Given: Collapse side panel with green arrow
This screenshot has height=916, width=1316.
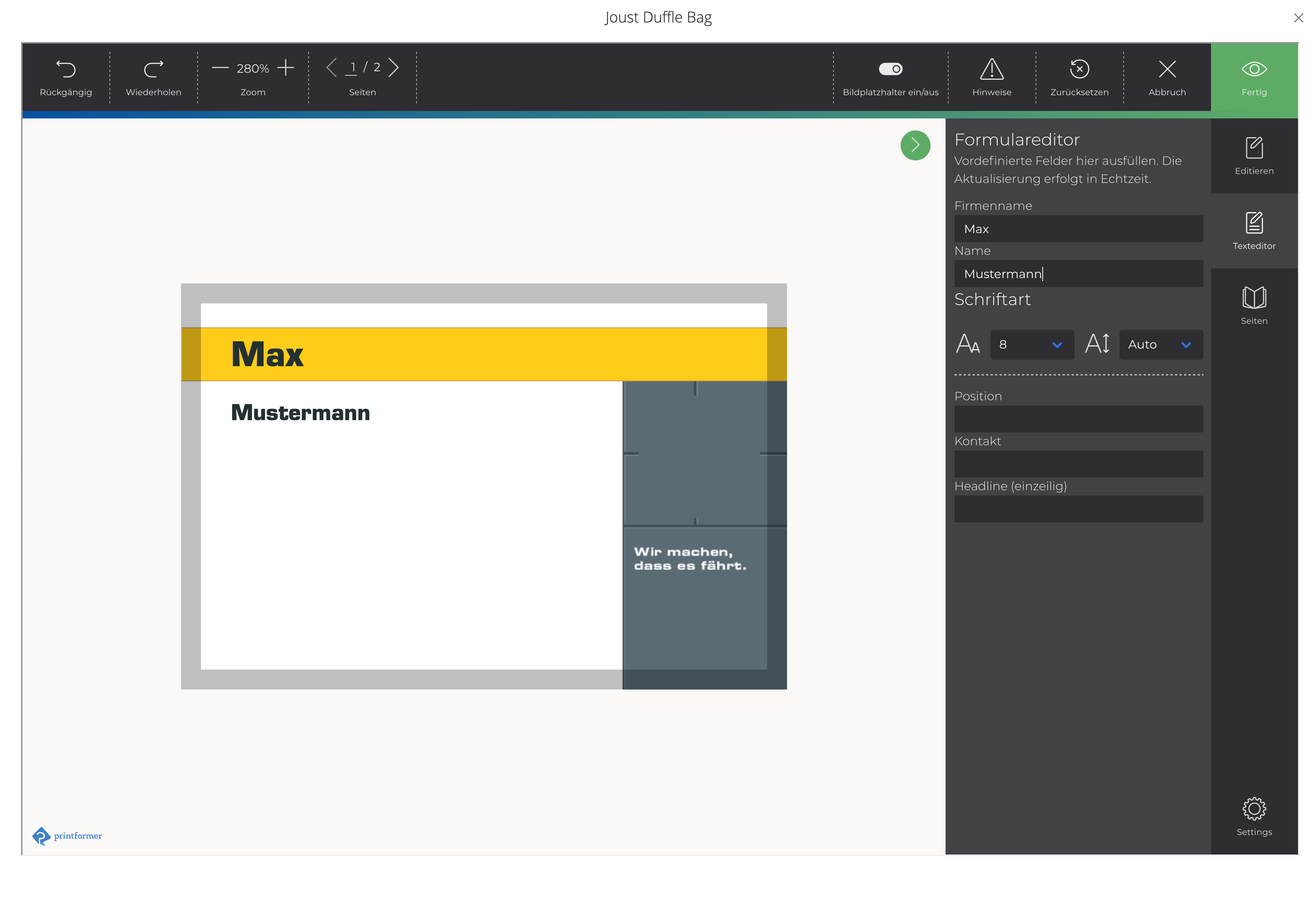Looking at the screenshot, I should (x=915, y=145).
